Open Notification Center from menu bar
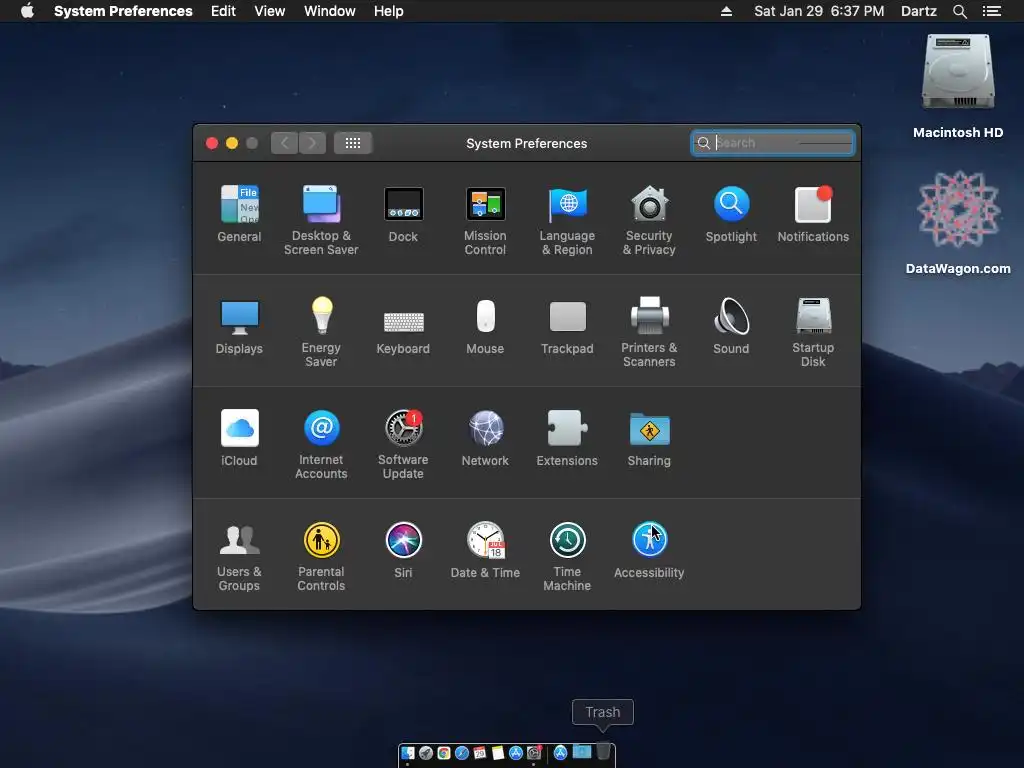The width and height of the screenshot is (1024, 768). (992, 11)
